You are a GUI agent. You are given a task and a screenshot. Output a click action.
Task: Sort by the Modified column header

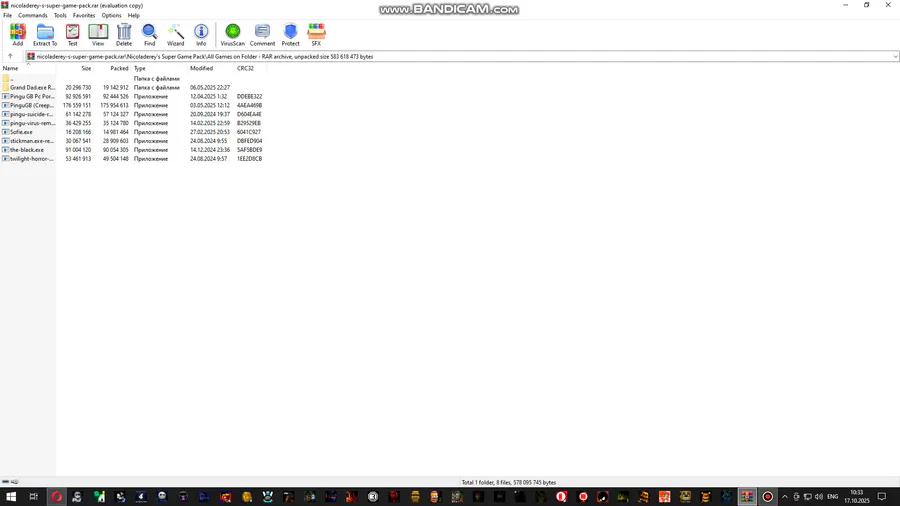coord(211,68)
